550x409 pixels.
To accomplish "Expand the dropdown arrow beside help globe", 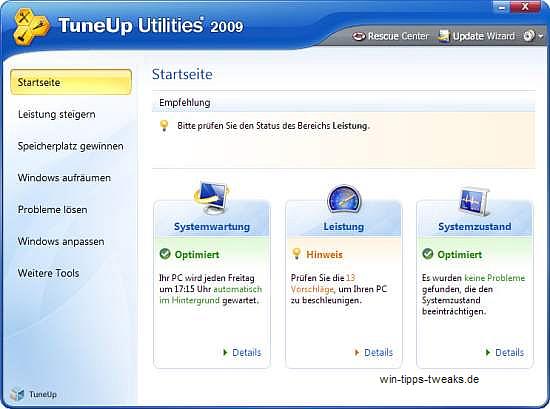I will pos(541,36).
